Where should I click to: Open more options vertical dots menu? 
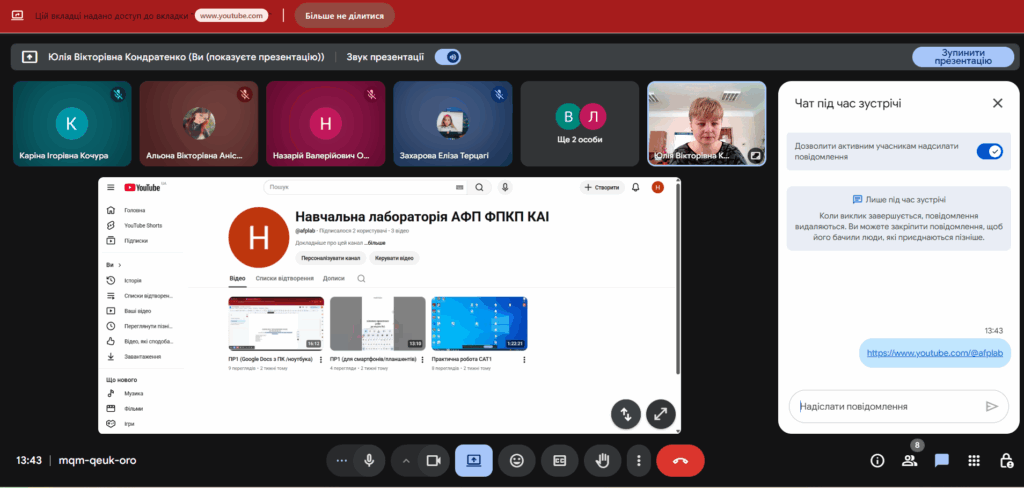point(638,461)
